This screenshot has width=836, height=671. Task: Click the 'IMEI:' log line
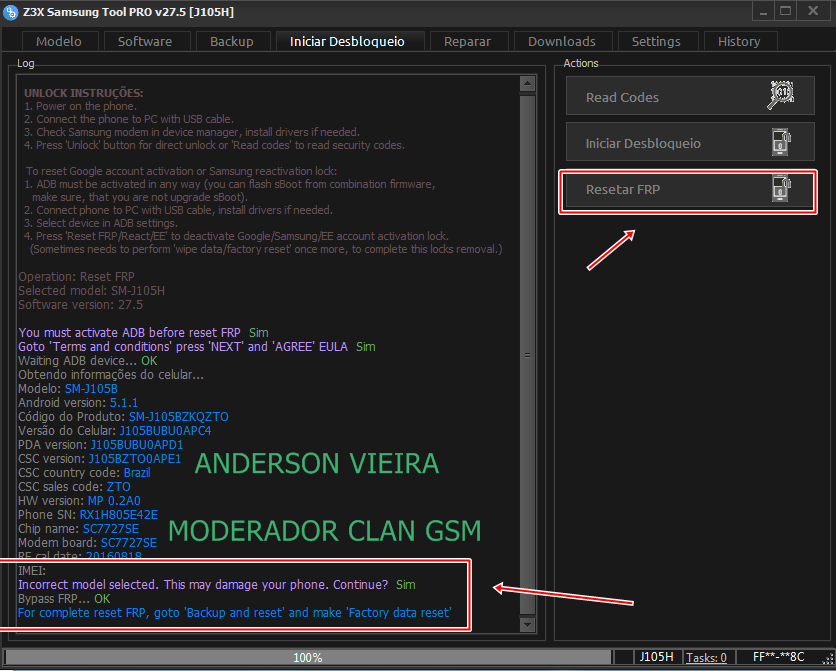(x=32, y=571)
